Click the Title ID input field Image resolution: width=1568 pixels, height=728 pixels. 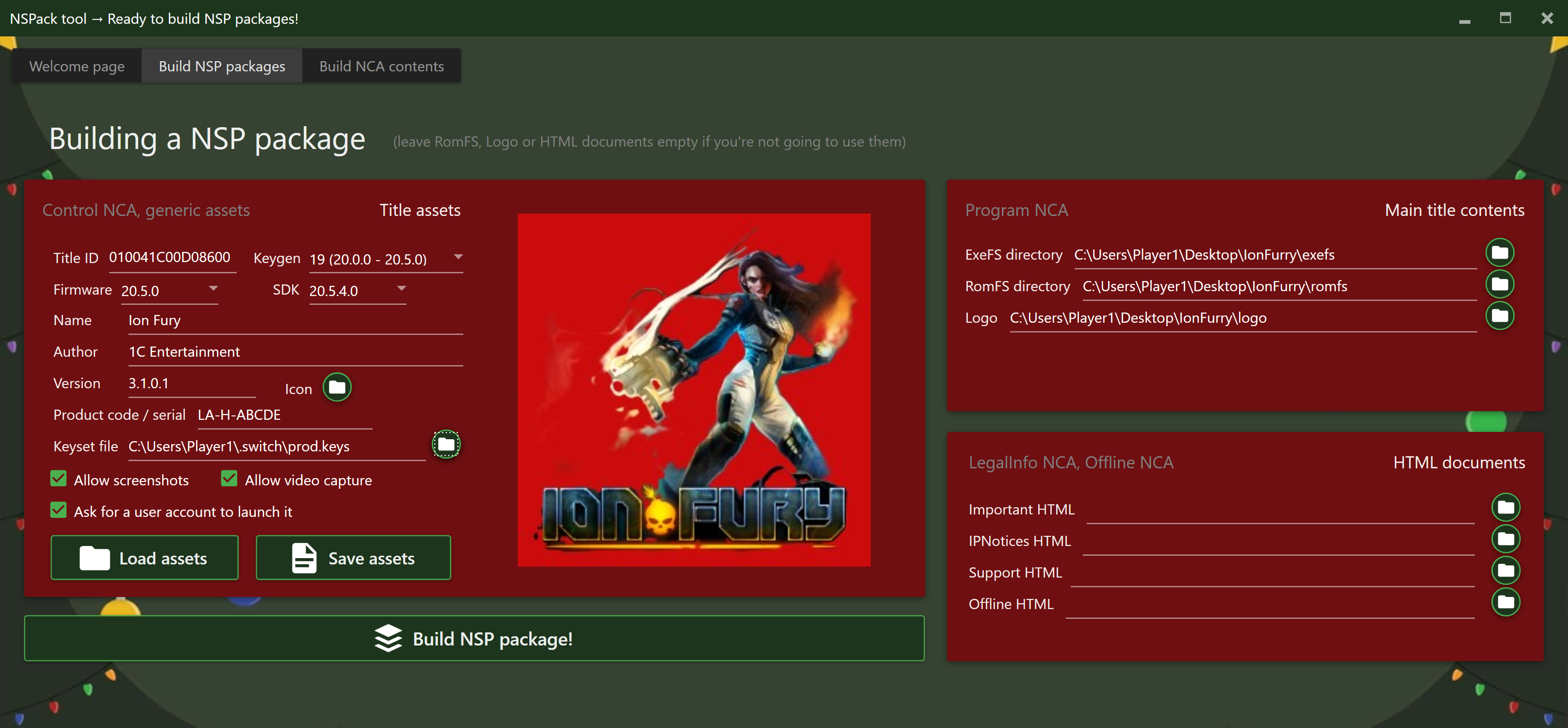tap(172, 258)
